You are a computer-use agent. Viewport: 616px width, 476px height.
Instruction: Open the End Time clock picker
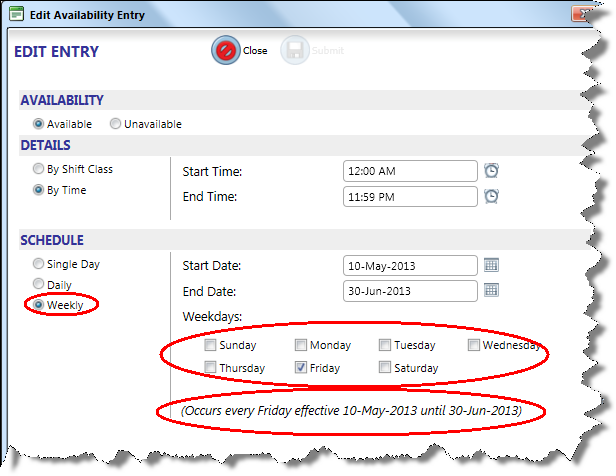(491, 197)
